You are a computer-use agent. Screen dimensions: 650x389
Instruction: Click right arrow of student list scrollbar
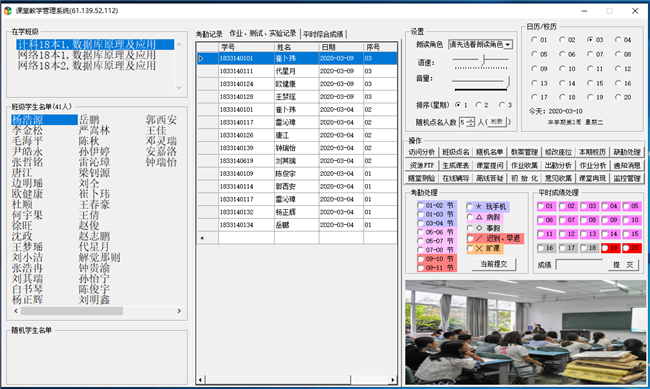click(x=179, y=311)
